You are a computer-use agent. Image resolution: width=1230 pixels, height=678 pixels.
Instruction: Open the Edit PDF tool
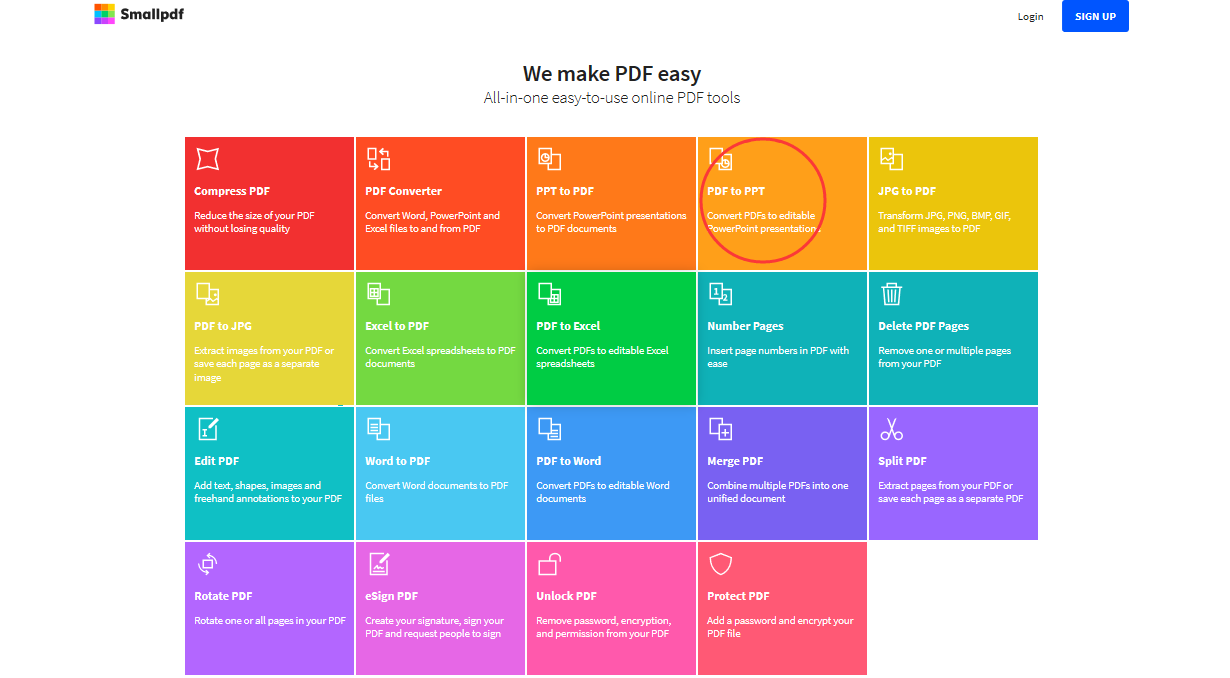(x=207, y=429)
